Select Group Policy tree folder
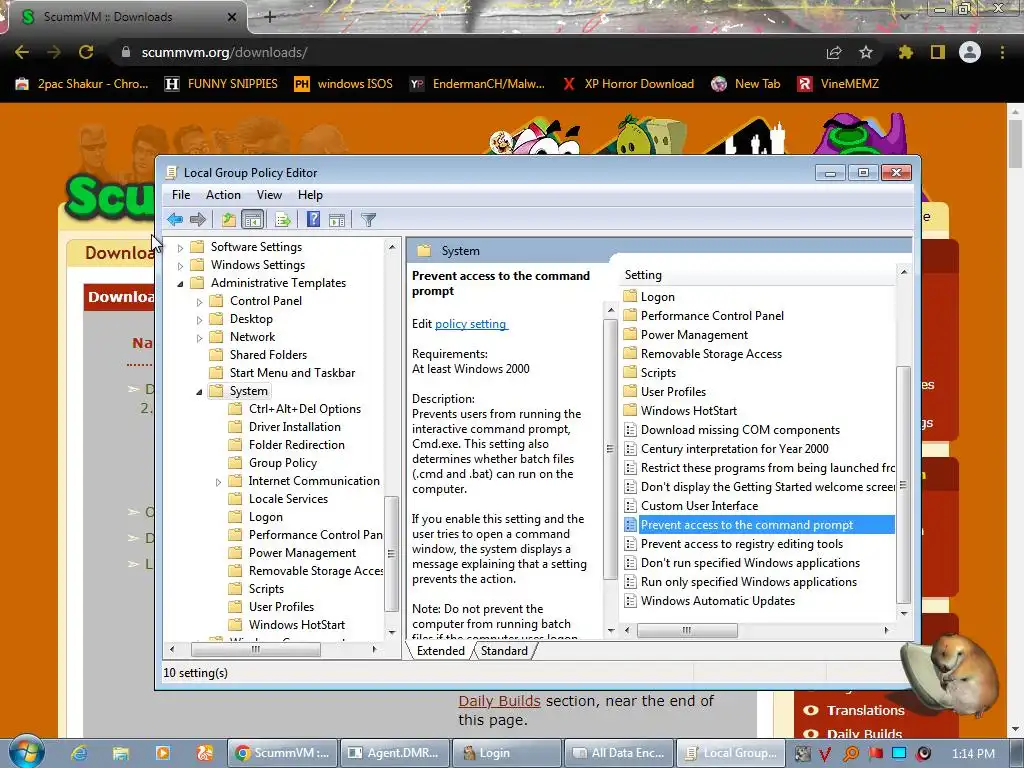Viewport: 1024px width, 768px height. coord(283,463)
